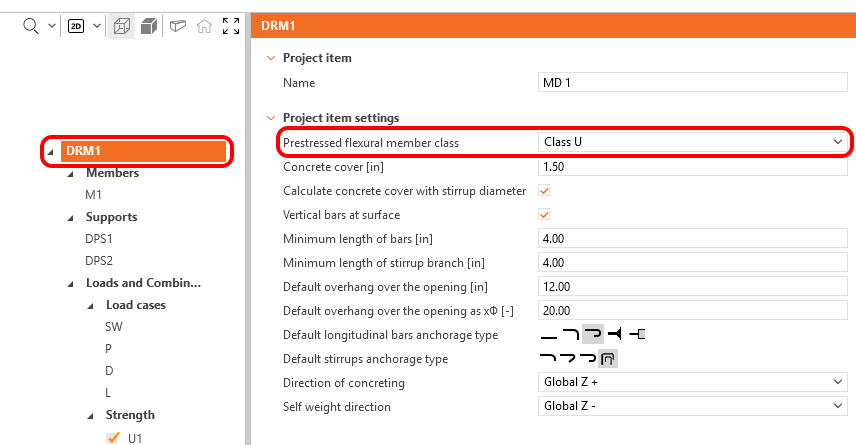
Task: Select the solid cube view icon
Action: [x=148, y=26]
